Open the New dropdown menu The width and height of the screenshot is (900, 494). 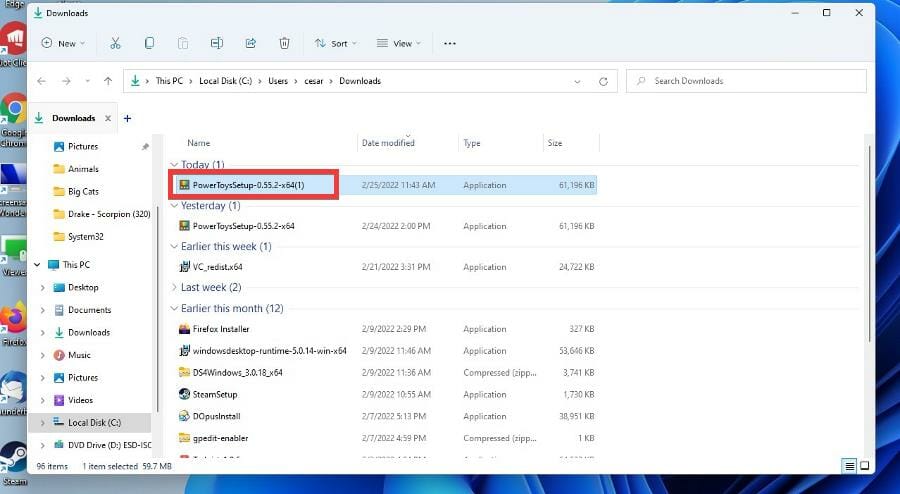pos(63,43)
